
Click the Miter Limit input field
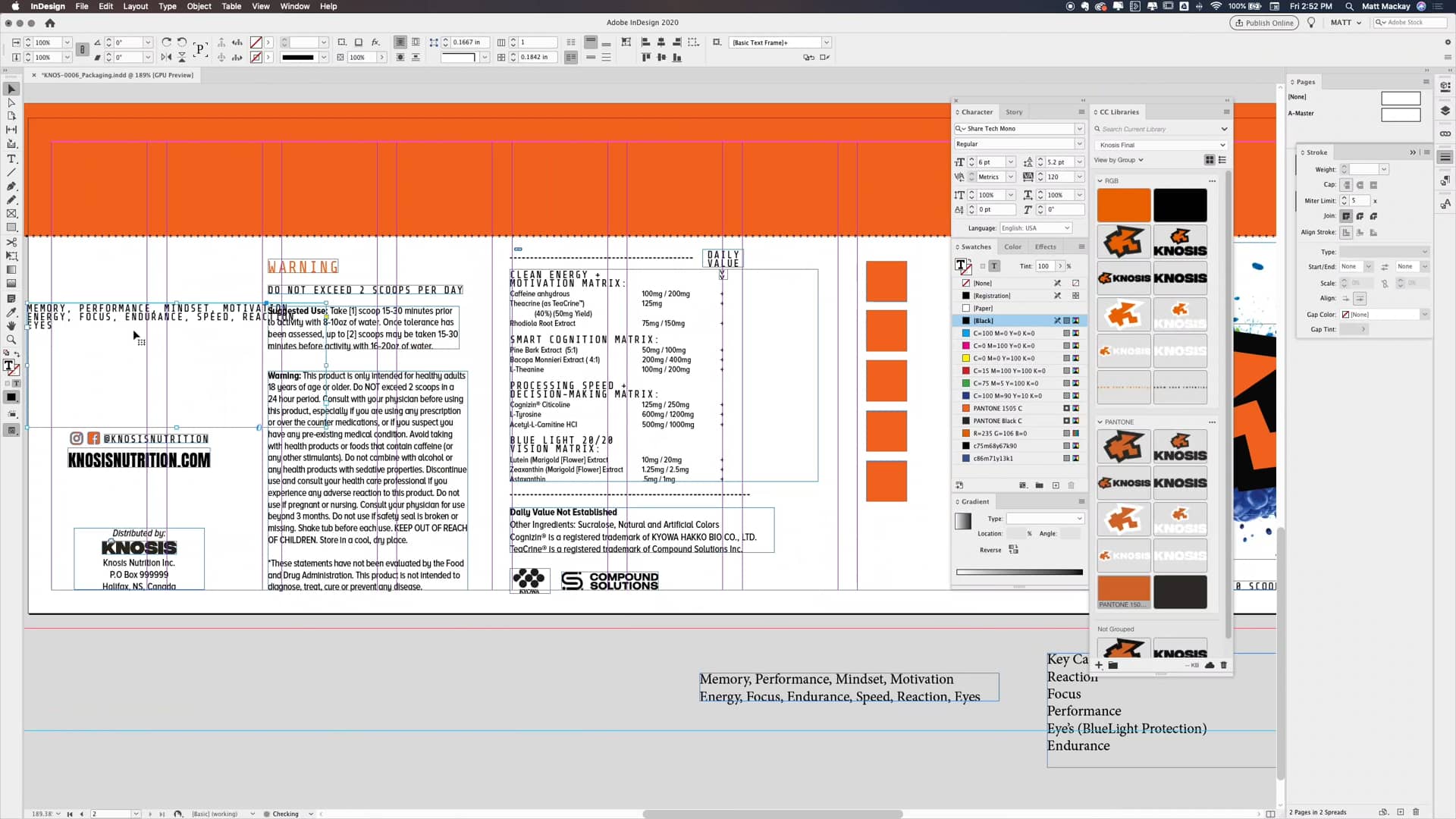[x=1358, y=201]
